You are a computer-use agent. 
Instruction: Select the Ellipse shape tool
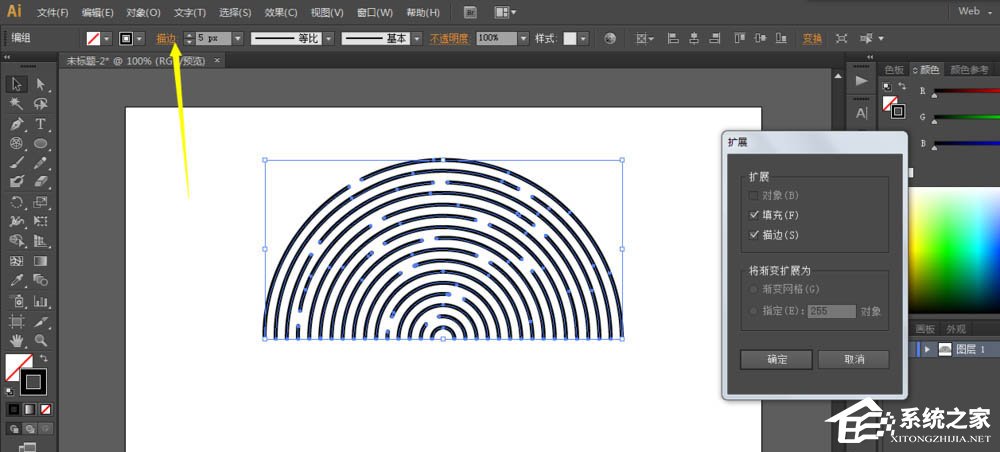41,143
